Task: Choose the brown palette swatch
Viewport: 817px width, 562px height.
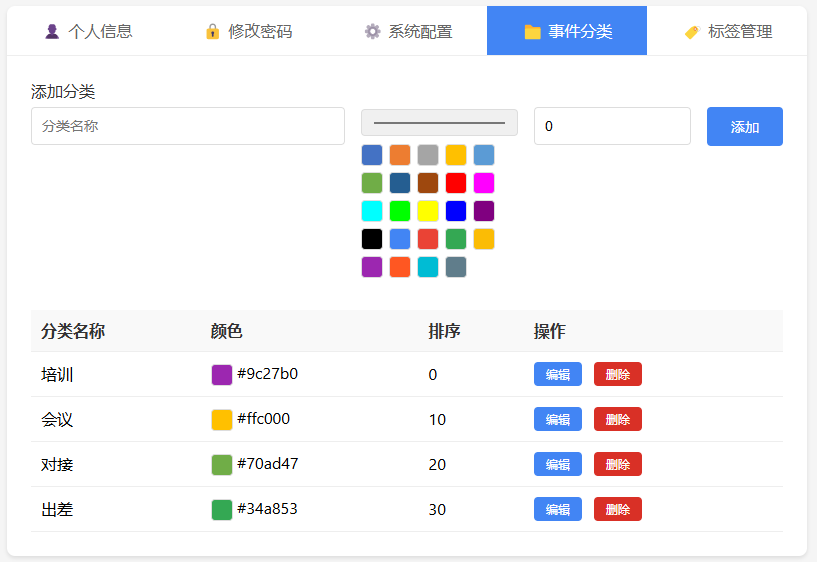Action: pyautogui.click(x=428, y=183)
